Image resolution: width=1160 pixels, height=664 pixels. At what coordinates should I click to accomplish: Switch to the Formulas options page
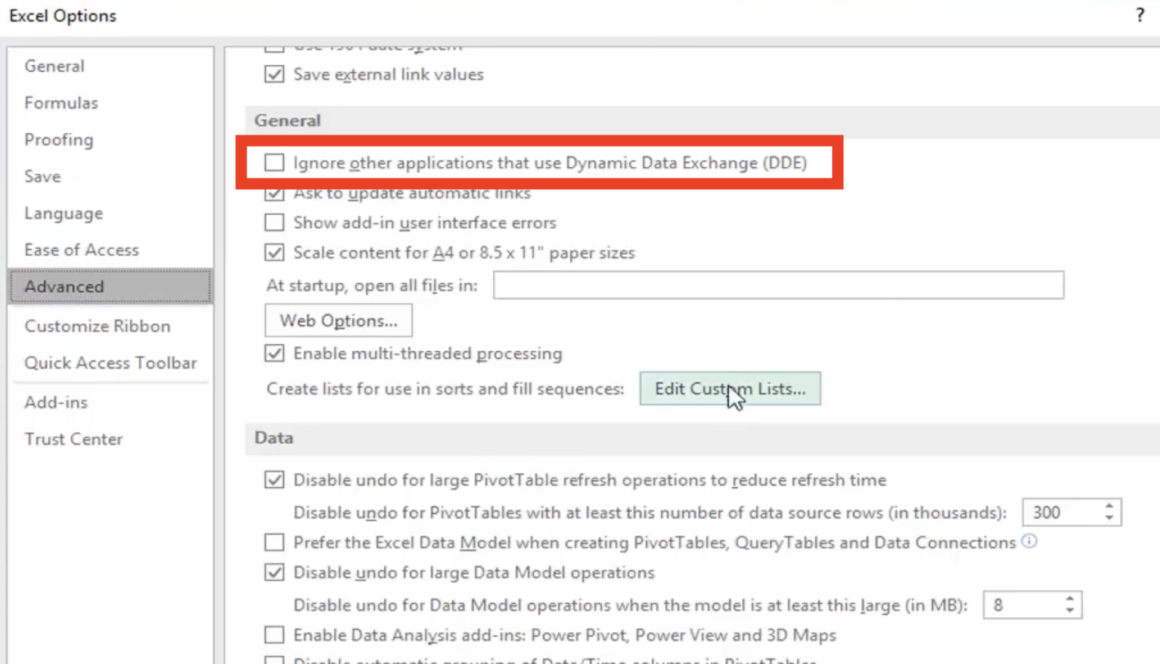[60, 102]
